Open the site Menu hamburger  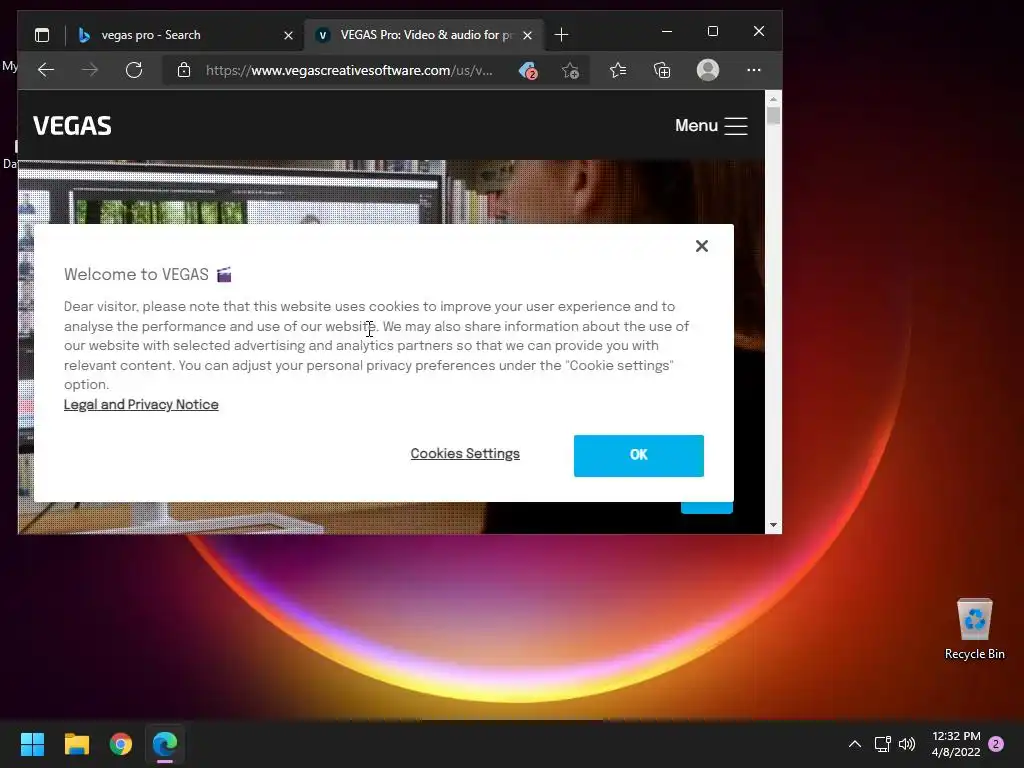711,125
